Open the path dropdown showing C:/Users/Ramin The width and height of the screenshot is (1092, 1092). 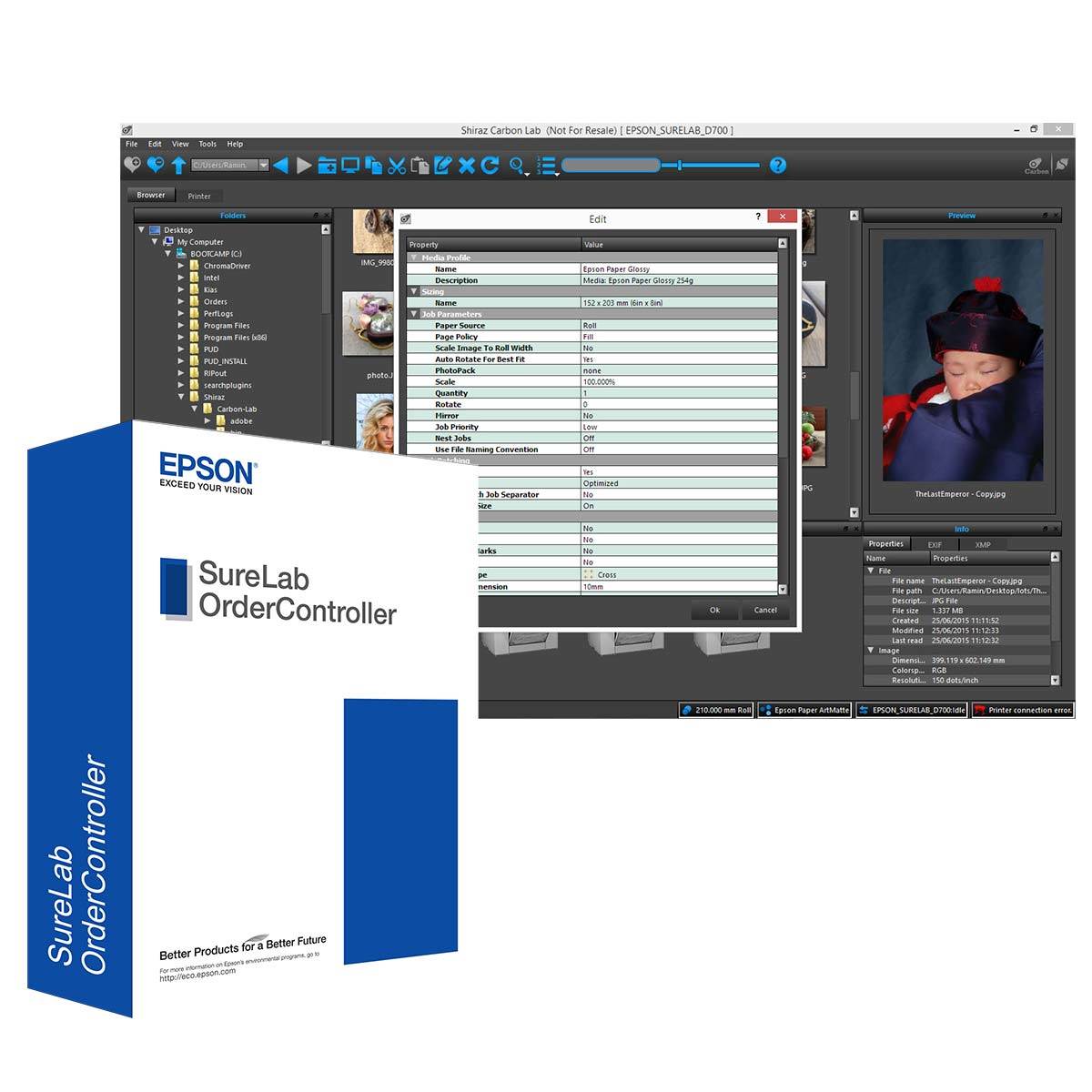point(264,165)
